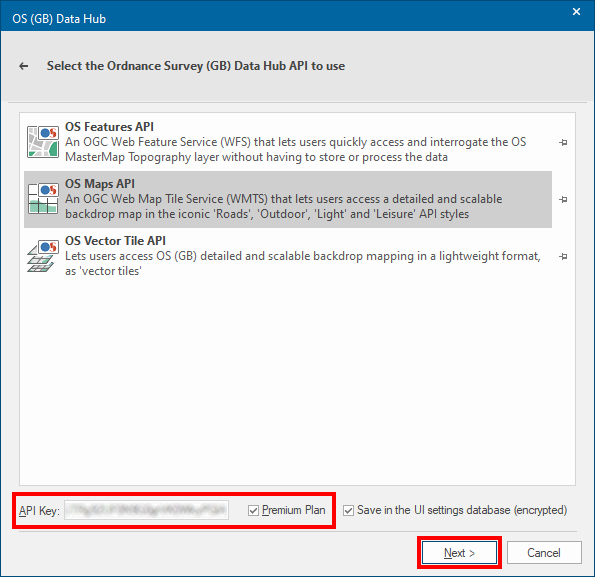
Task: Click the back arrow in the header
Action: click(24, 66)
